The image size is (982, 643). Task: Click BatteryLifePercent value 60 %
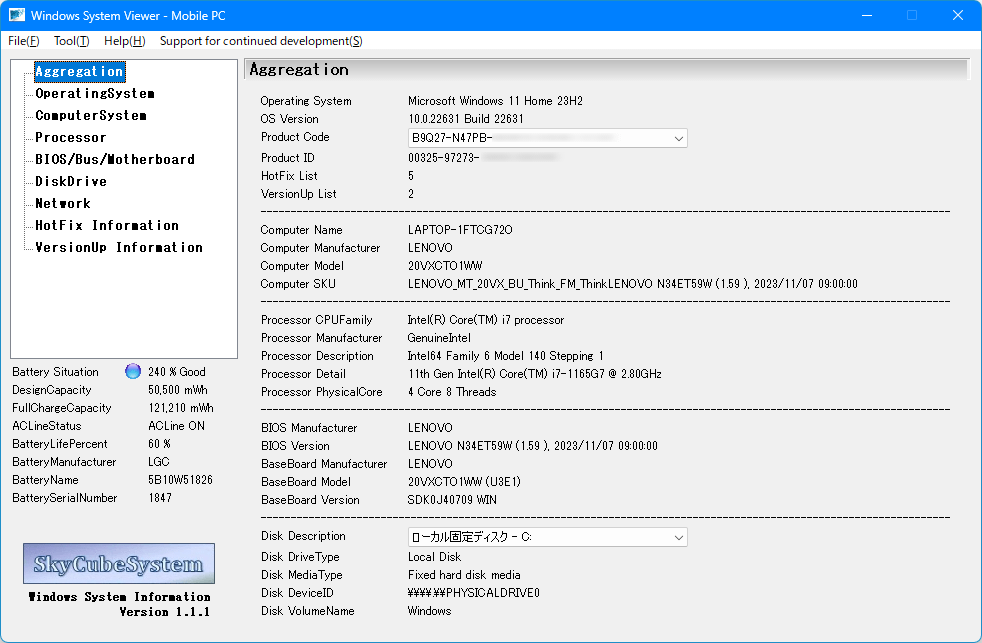[x=160, y=444]
